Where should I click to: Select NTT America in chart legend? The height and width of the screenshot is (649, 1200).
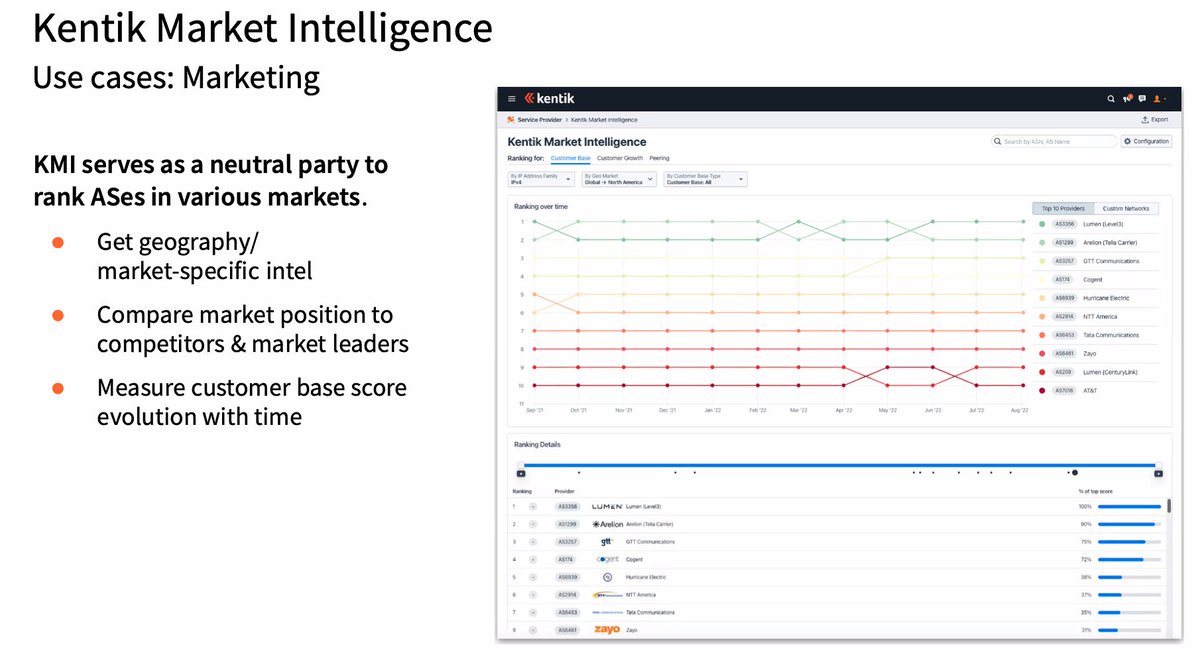pos(1101,316)
